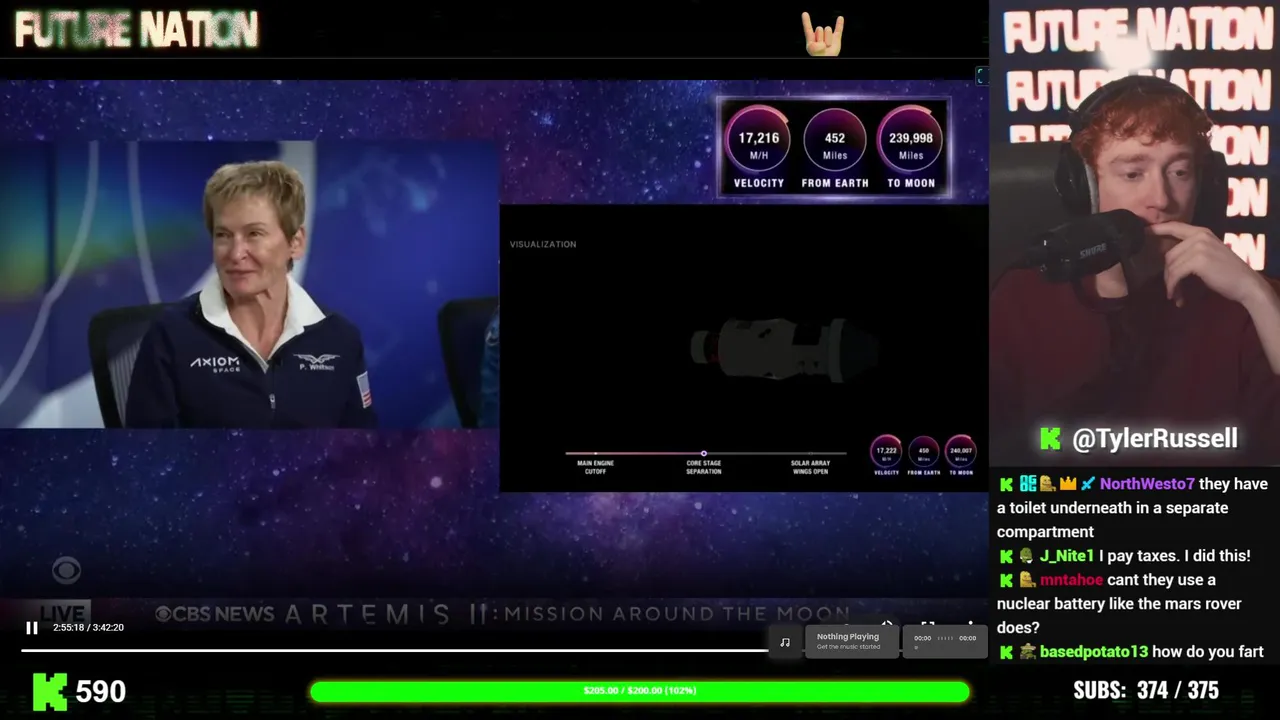1280x720 pixels.
Task: Click the Kick badge before NorthWesto7
Action: 1006,484
